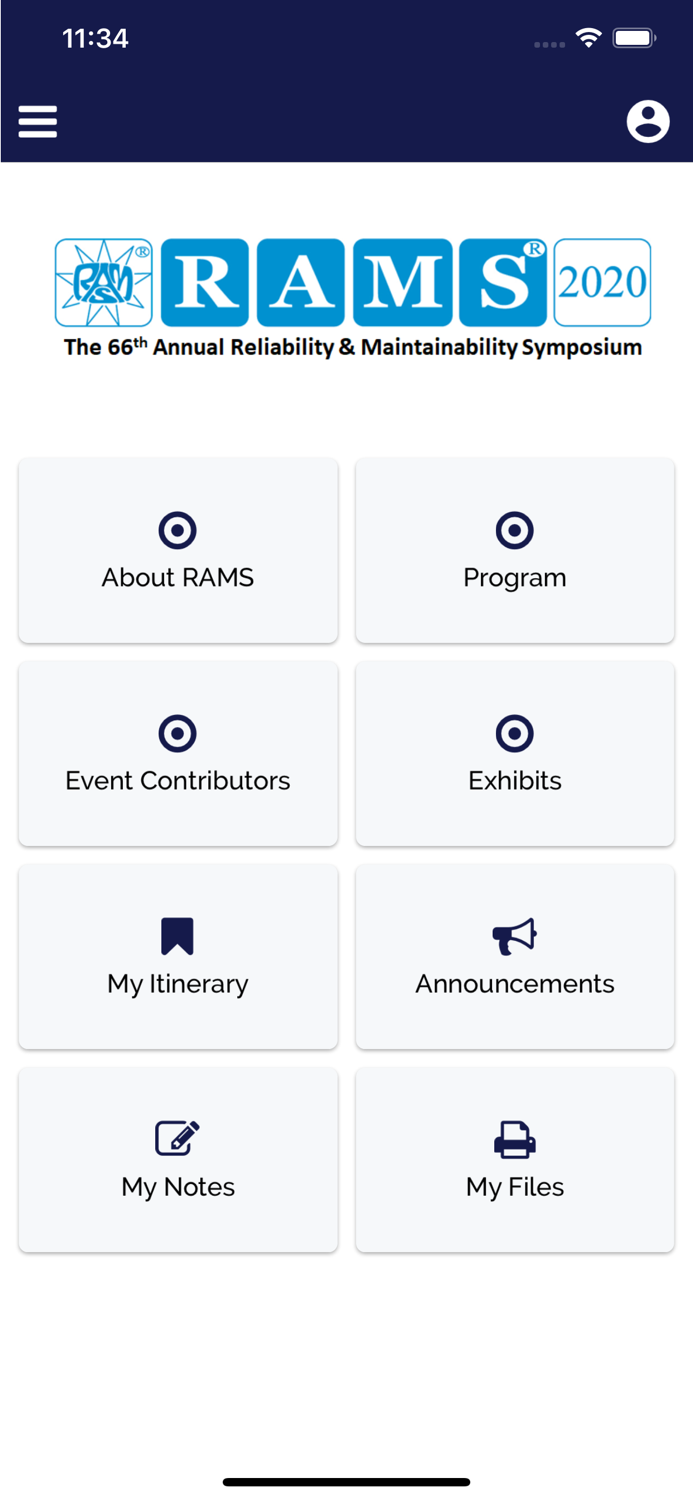
Task: Open the user profile icon
Action: coord(648,122)
